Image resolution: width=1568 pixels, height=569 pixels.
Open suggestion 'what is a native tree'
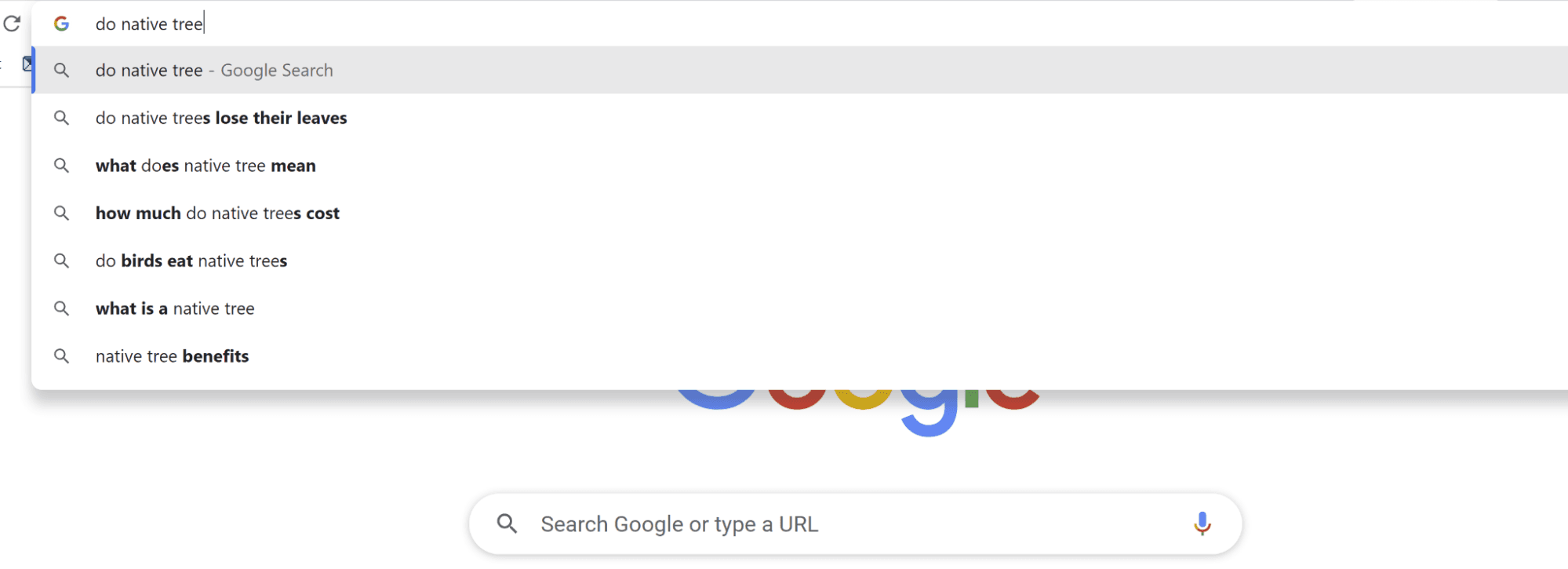click(x=175, y=309)
